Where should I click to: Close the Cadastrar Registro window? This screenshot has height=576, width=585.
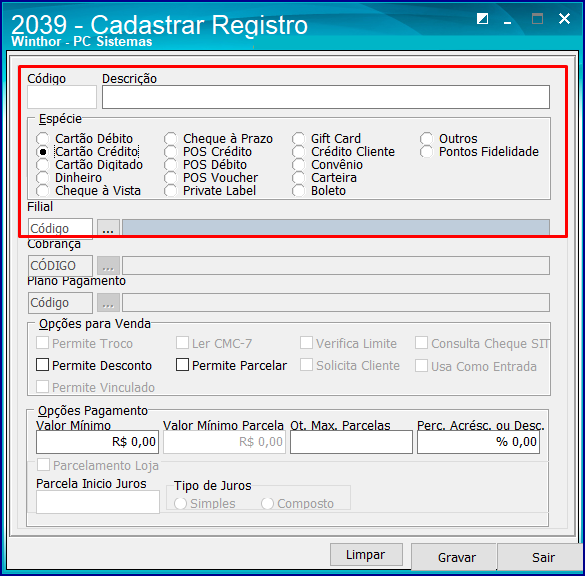(564, 18)
